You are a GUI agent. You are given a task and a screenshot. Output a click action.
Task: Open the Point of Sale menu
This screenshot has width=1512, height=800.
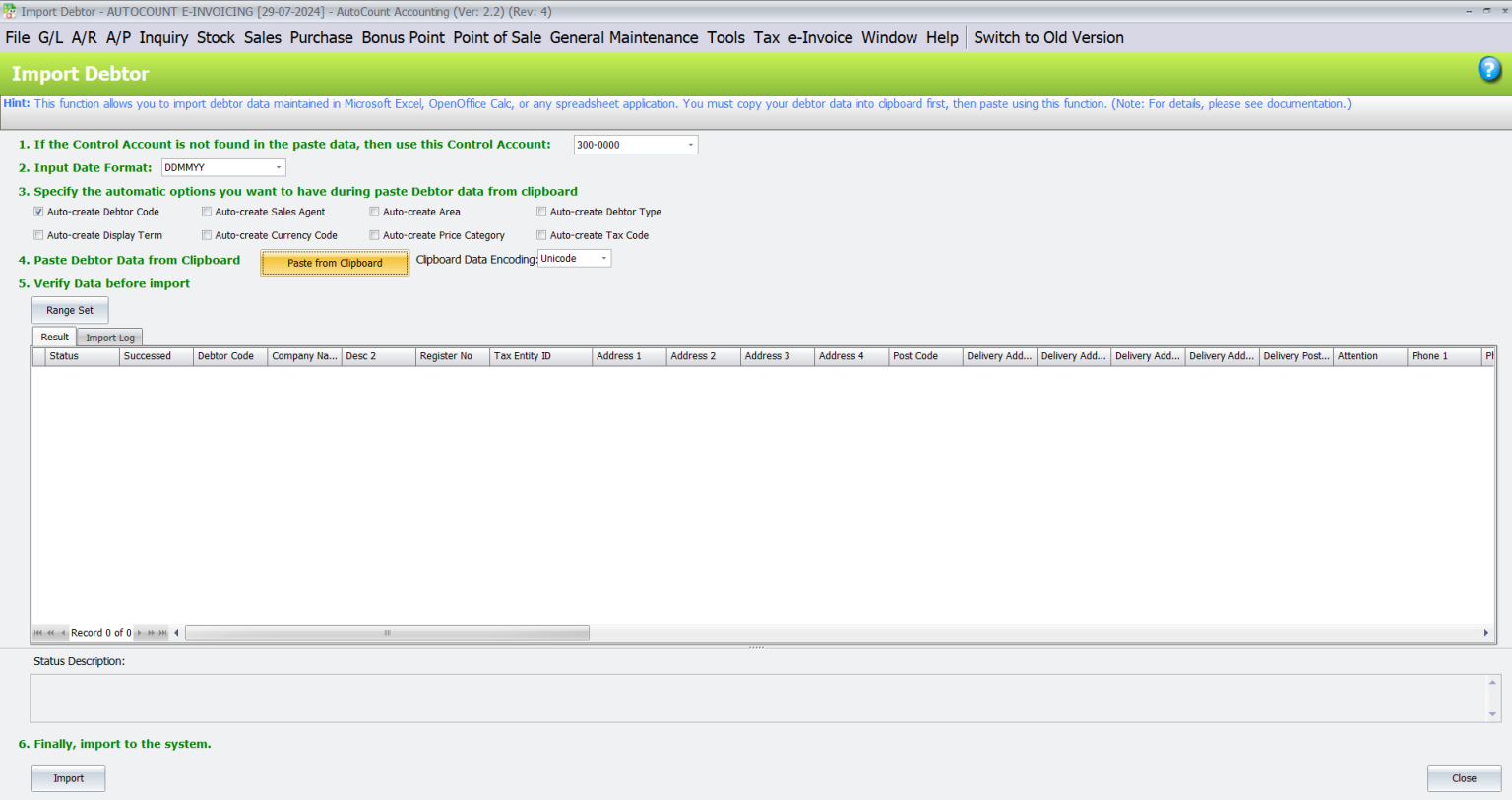point(497,37)
